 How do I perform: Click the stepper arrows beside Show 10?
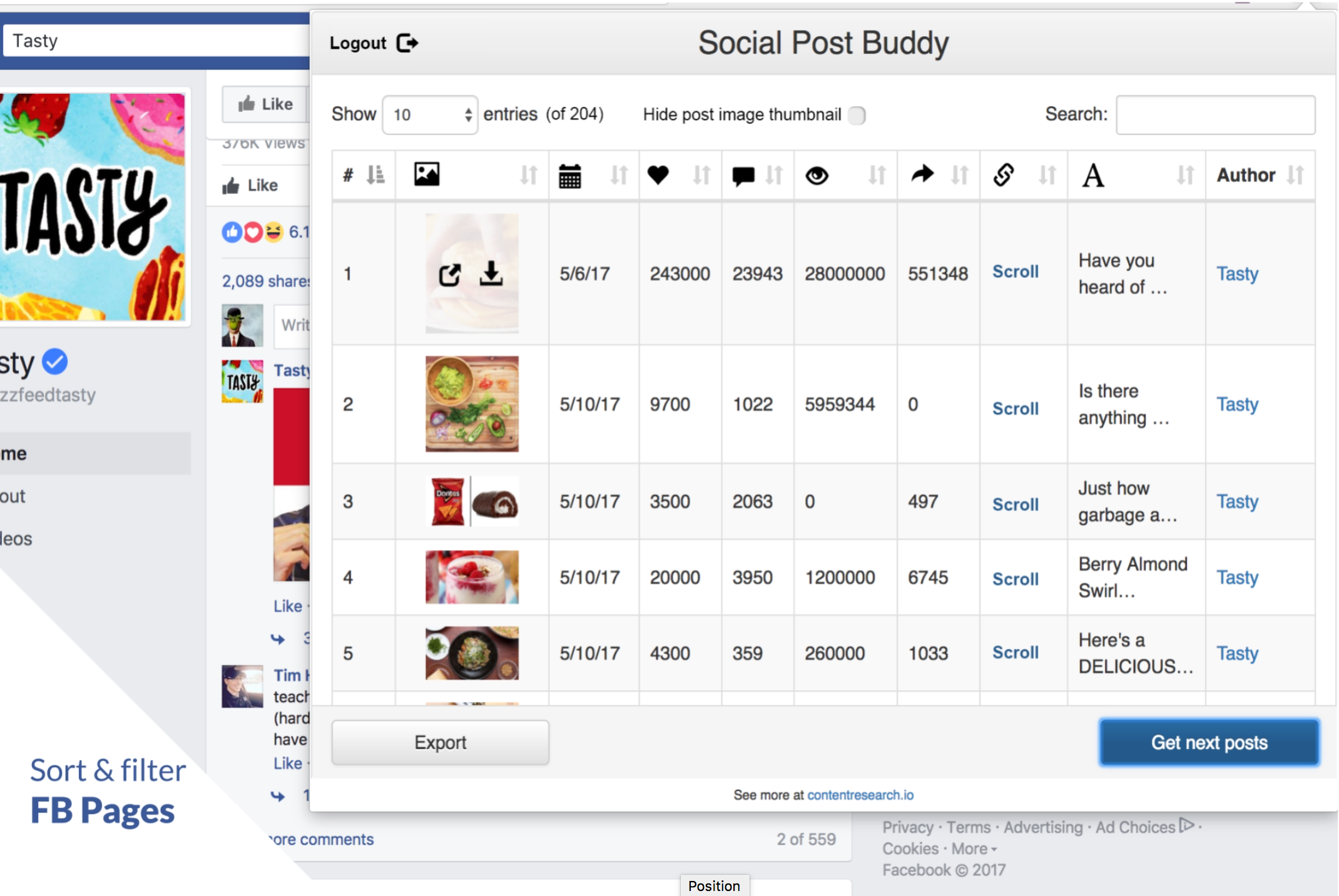tap(468, 115)
